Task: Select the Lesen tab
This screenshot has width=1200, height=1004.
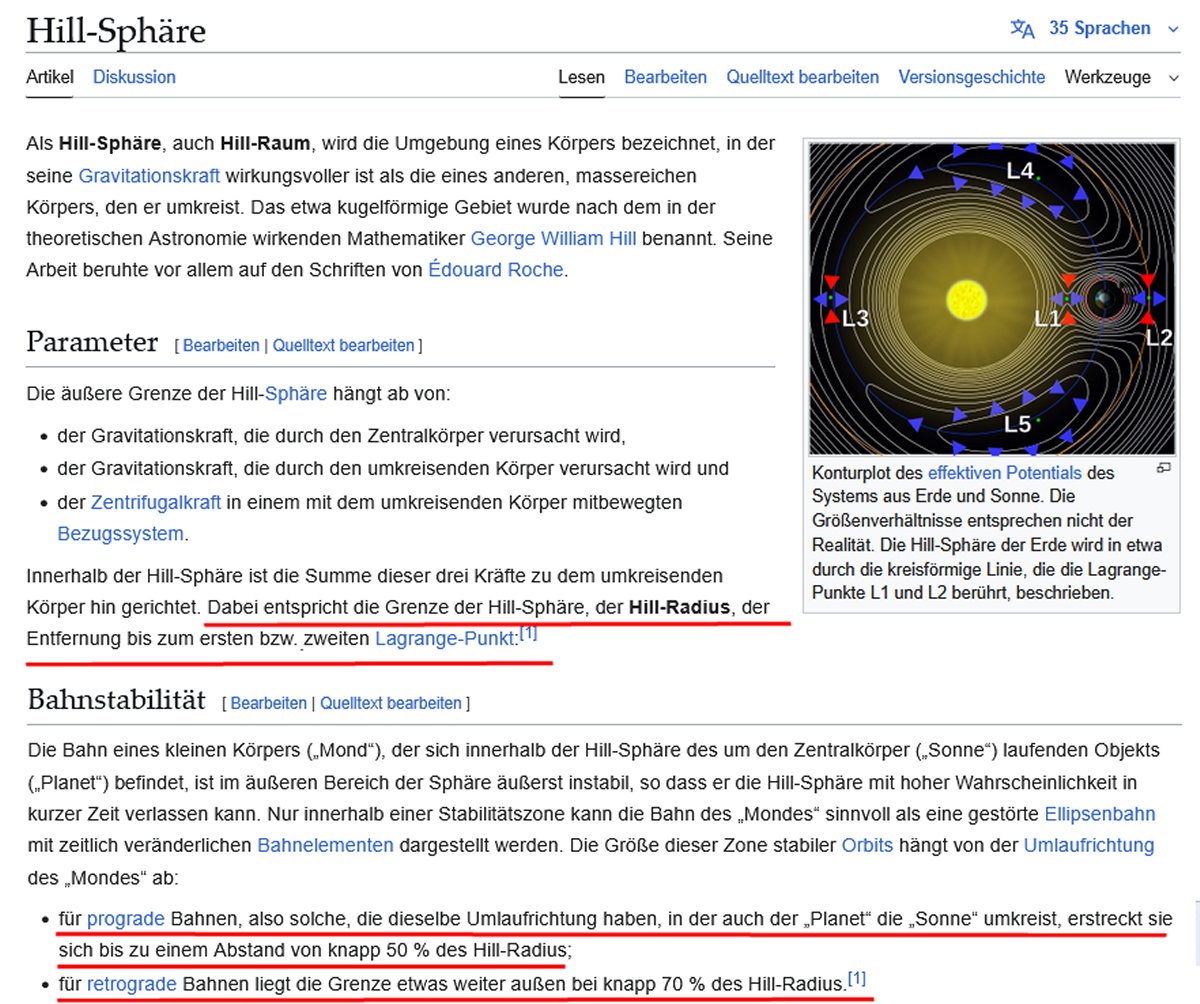Action: (x=581, y=77)
